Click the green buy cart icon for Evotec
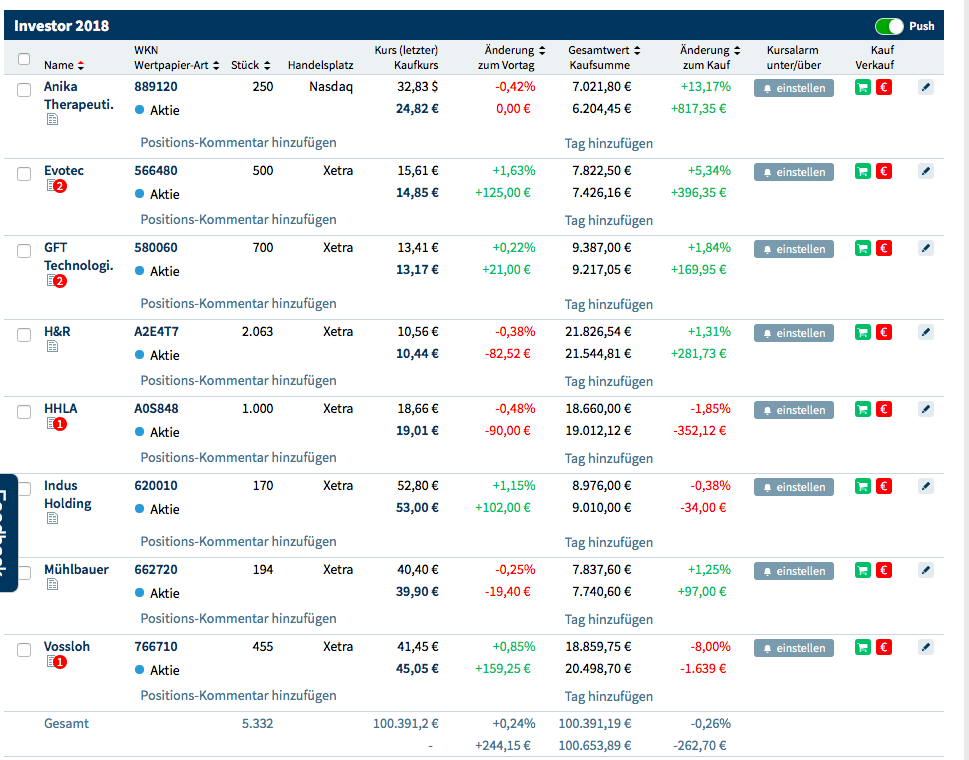This screenshot has height=760, width=969. [863, 171]
